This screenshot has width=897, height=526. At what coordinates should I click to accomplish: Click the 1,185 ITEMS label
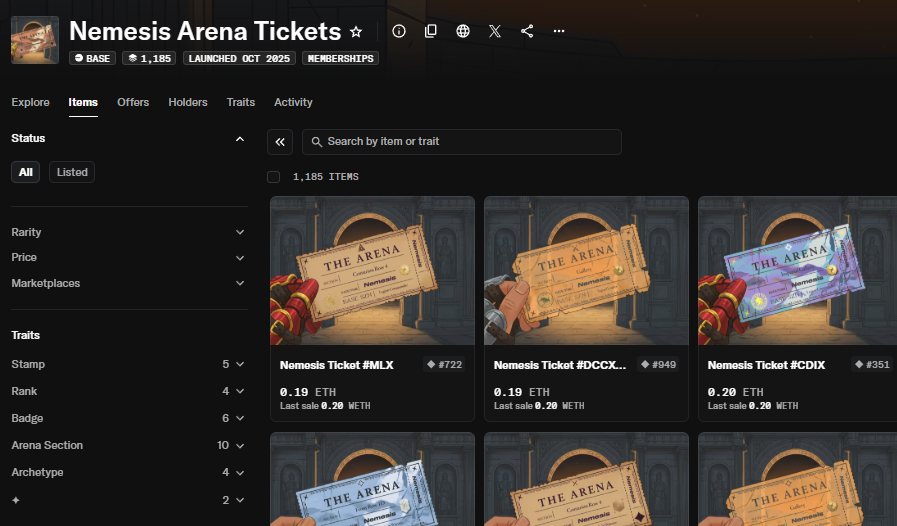(x=326, y=177)
